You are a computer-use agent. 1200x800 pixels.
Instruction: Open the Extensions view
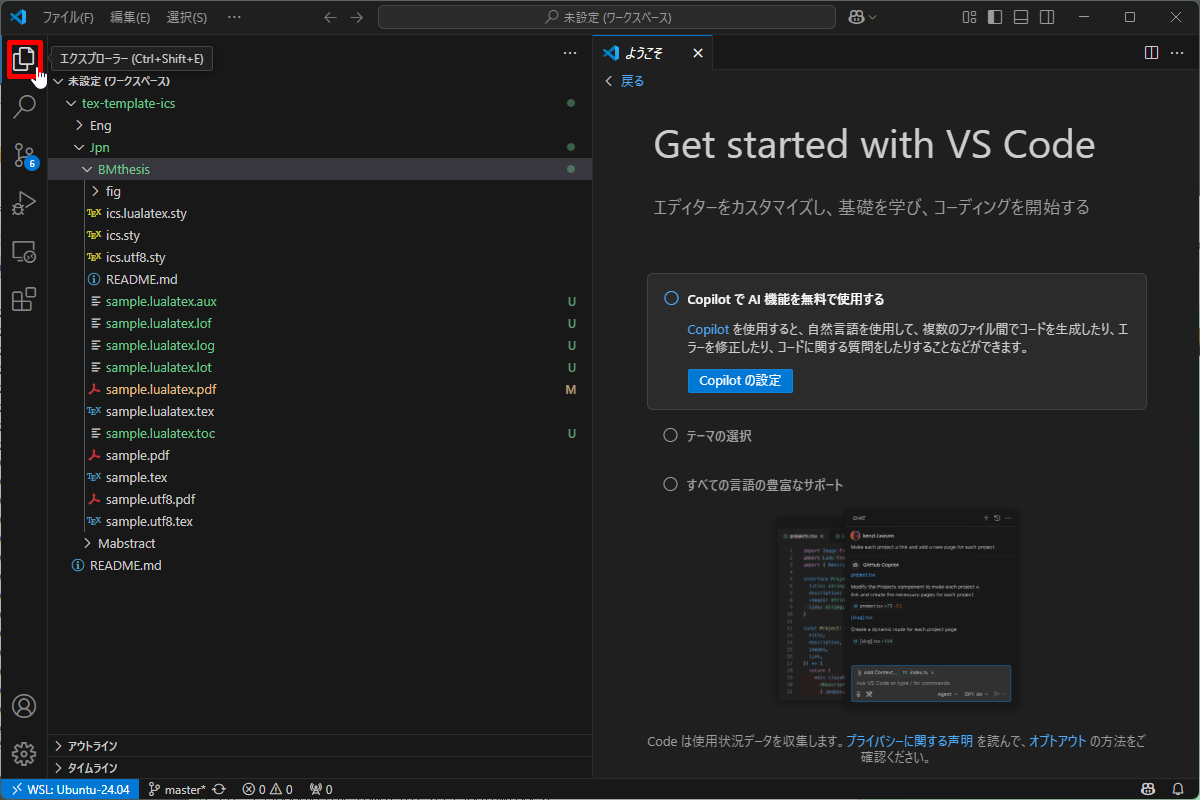pyautogui.click(x=24, y=299)
